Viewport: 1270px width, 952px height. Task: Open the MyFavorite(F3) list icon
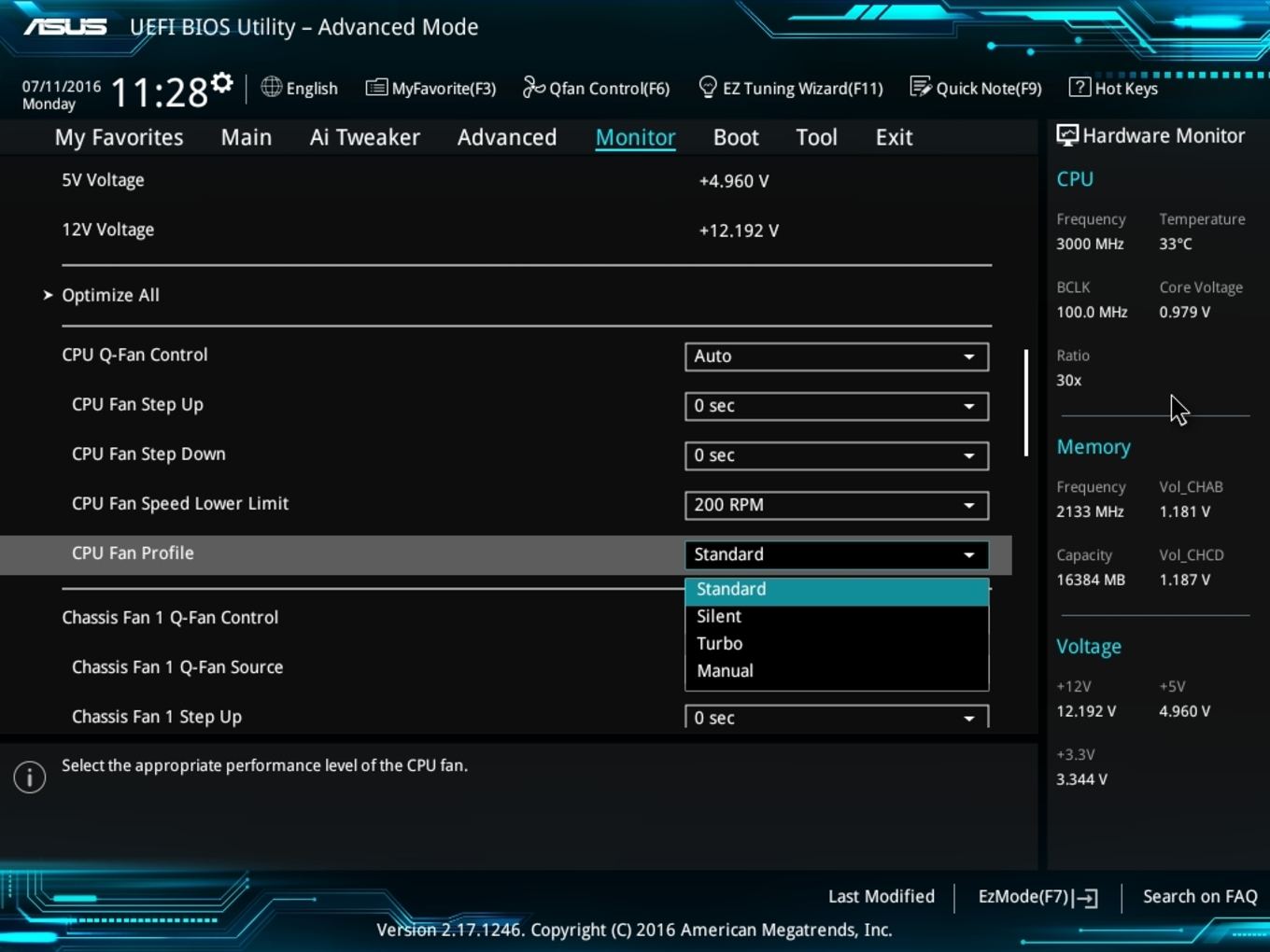tap(376, 88)
